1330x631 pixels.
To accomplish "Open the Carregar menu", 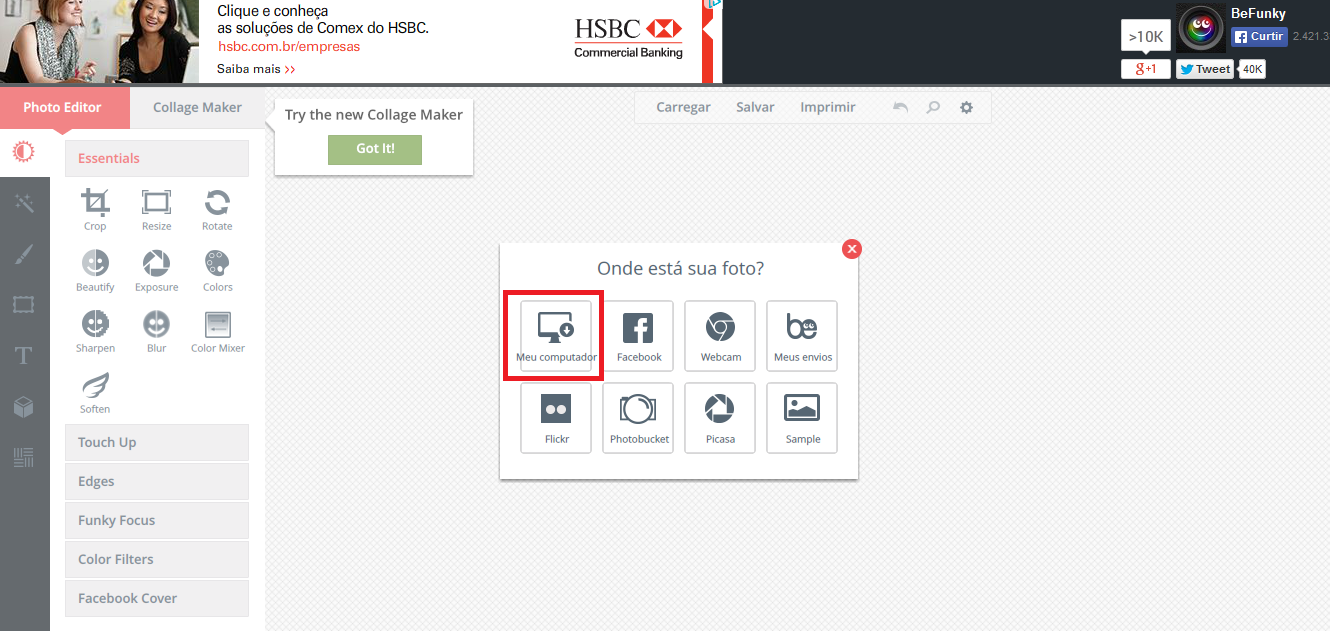I will [x=683, y=107].
